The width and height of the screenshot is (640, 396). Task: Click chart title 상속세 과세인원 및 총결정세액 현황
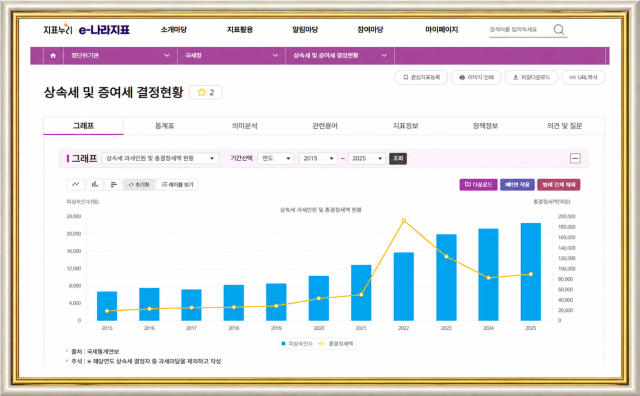(x=320, y=210)
